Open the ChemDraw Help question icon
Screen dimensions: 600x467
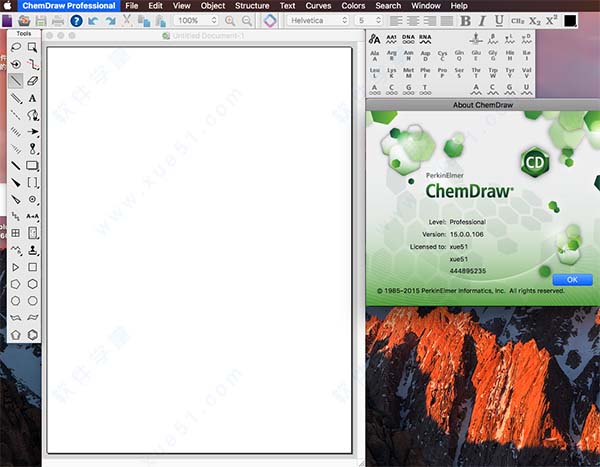coord(76,21)
